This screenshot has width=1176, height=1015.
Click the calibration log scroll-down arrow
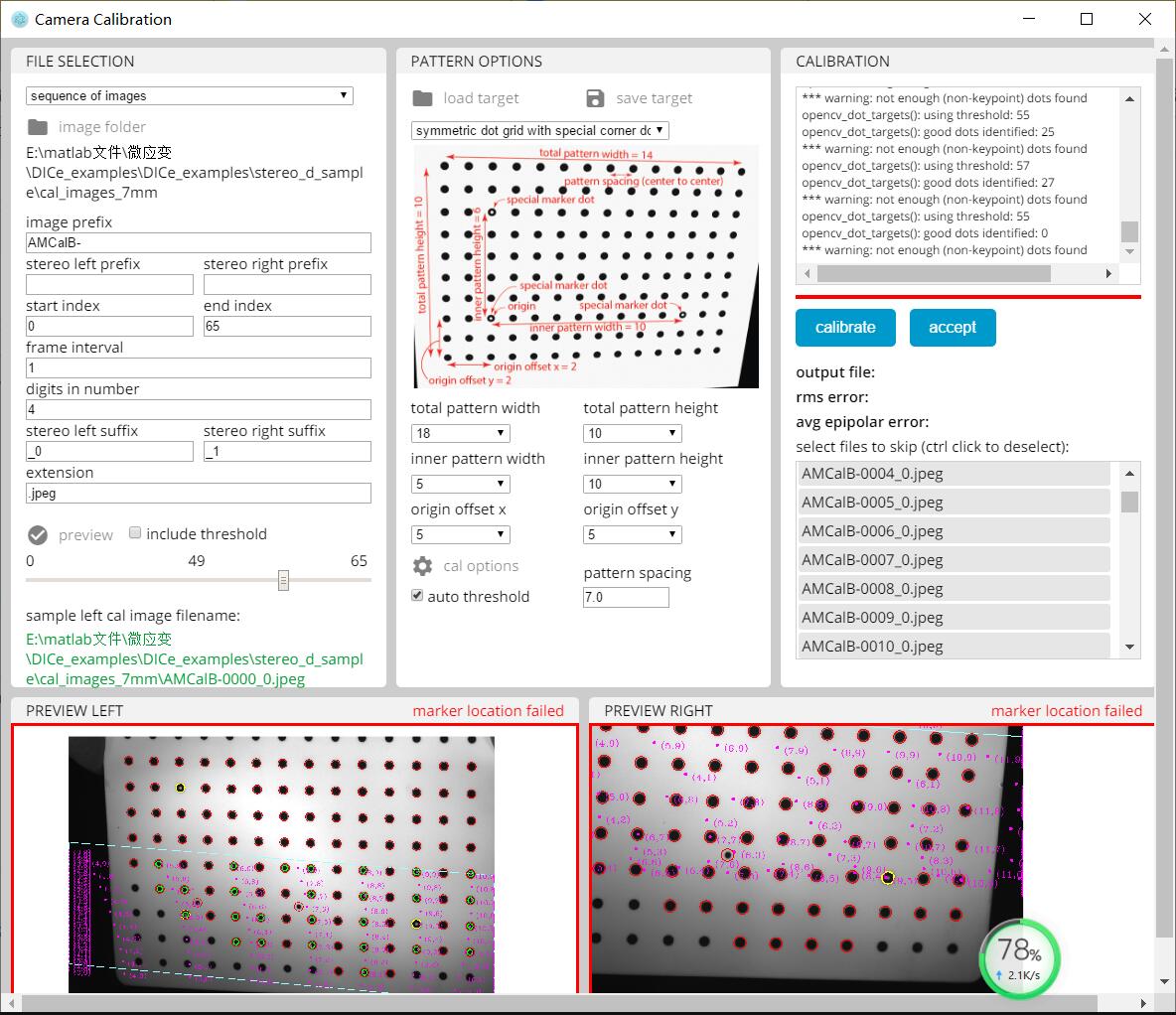tap(1129, 251)
